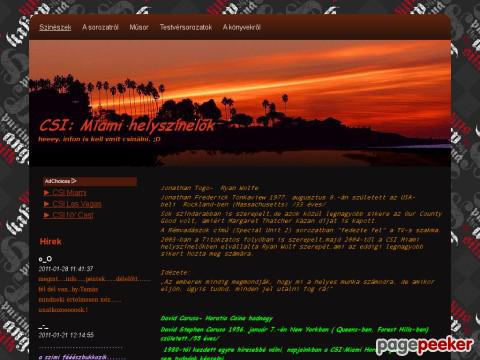Click the arrow before CSI NY Cast

tap(47, 215)
